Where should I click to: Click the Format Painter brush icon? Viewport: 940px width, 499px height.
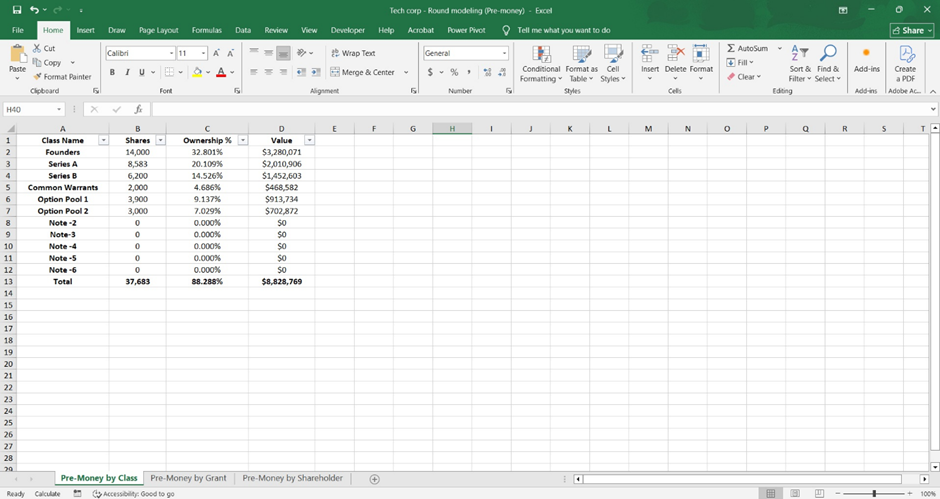tap(38, 77)
